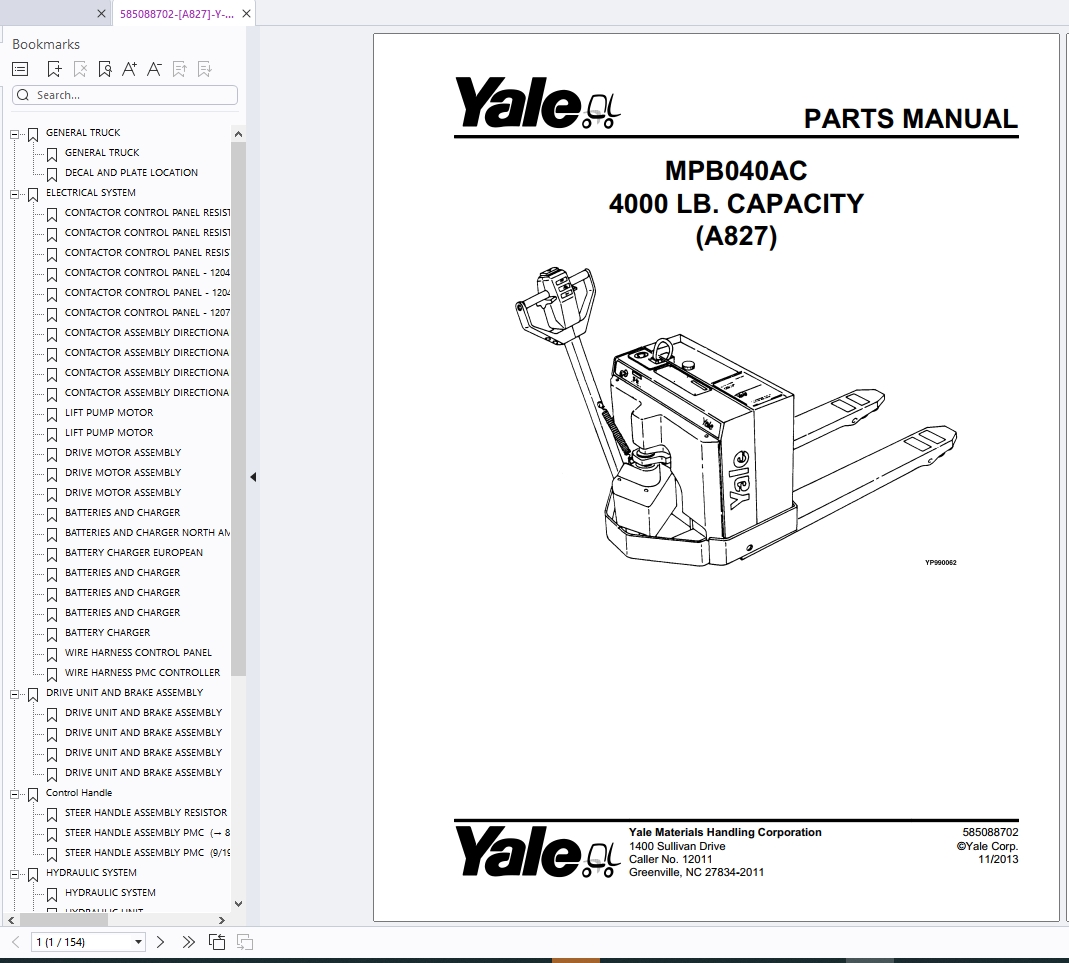Select the ELECTRICAL SYSTEM bookmark heading
The height and width of the screenshot is (963, 1069).
[x=91, y=192]
